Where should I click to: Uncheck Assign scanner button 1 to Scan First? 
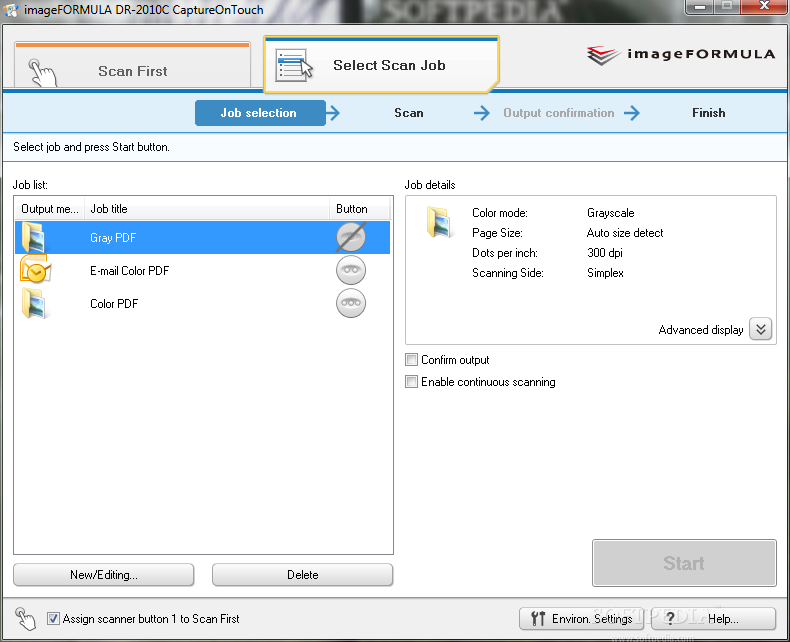53,618
